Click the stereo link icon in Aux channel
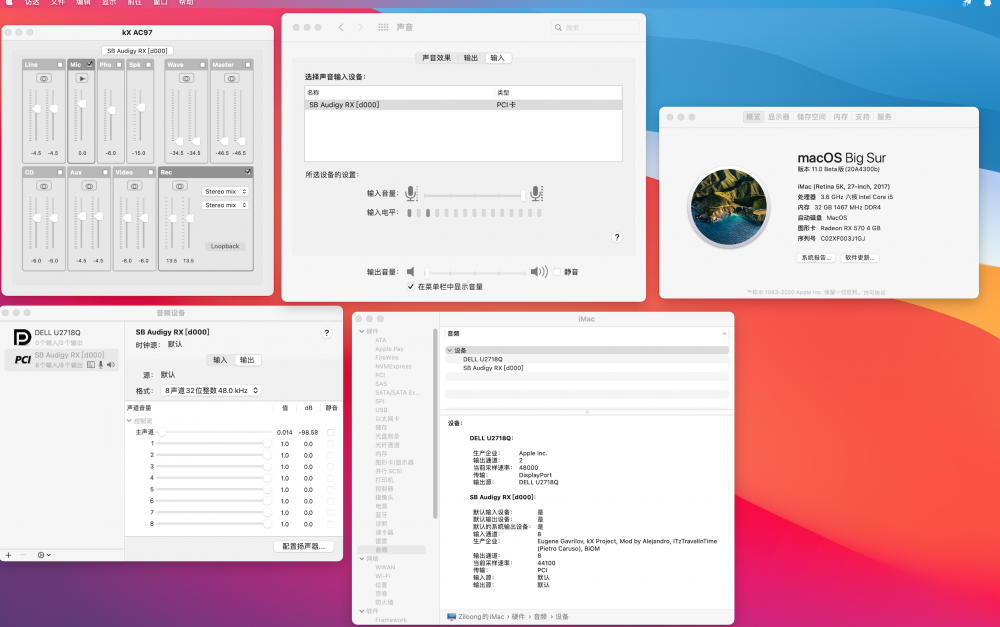The image size is (1000, 627). tap(89, 186)
